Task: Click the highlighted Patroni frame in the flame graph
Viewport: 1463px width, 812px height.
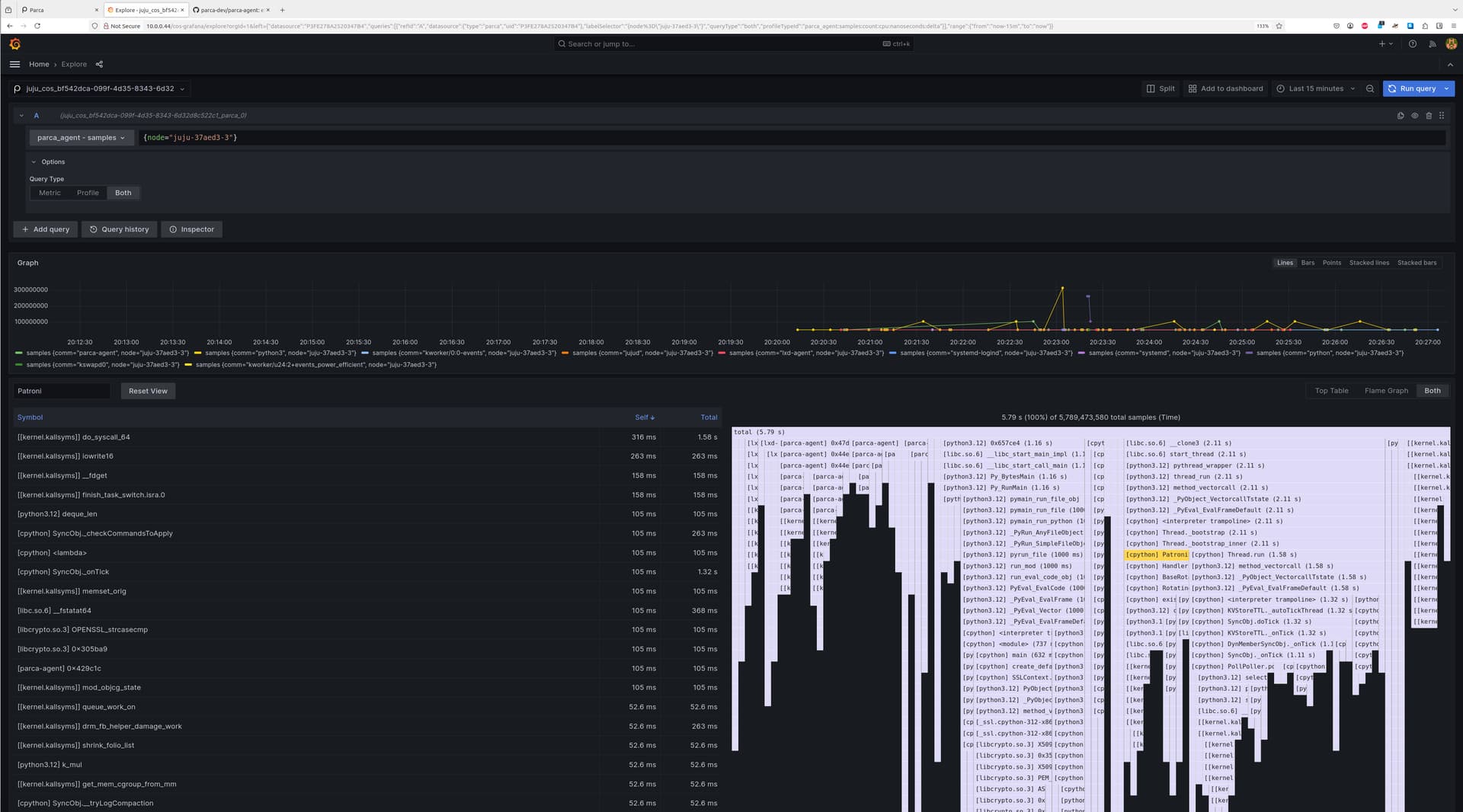Action: coord(1155,555)
